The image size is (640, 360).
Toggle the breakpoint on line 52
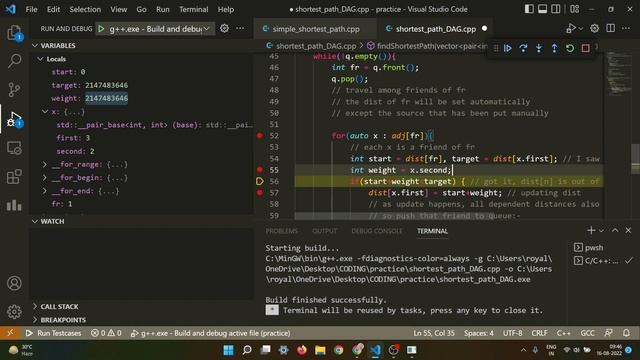[260, 136]
